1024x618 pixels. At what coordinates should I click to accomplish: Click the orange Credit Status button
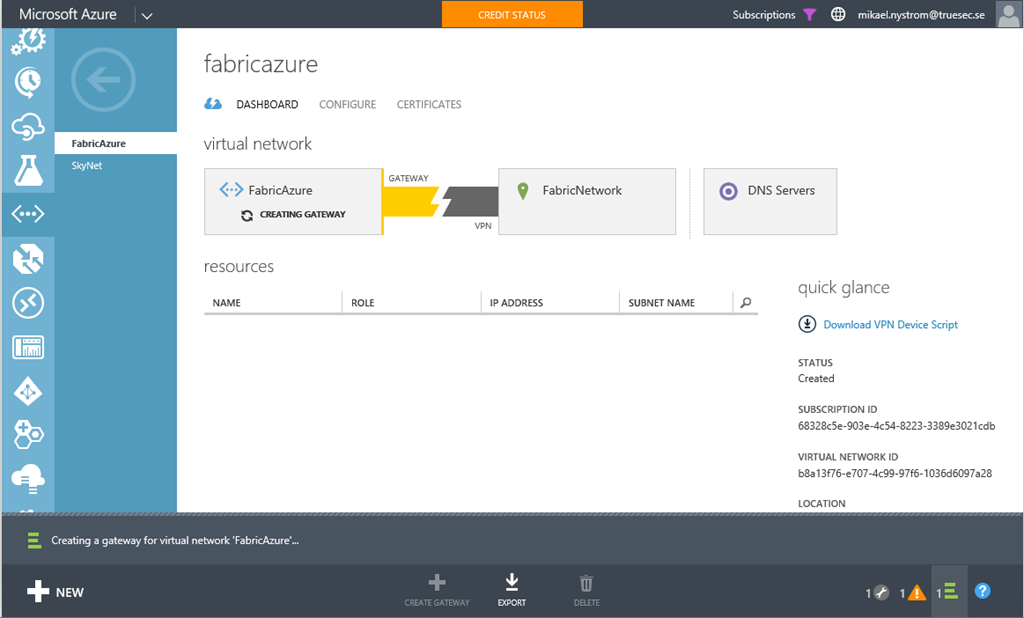click(512, 15)
